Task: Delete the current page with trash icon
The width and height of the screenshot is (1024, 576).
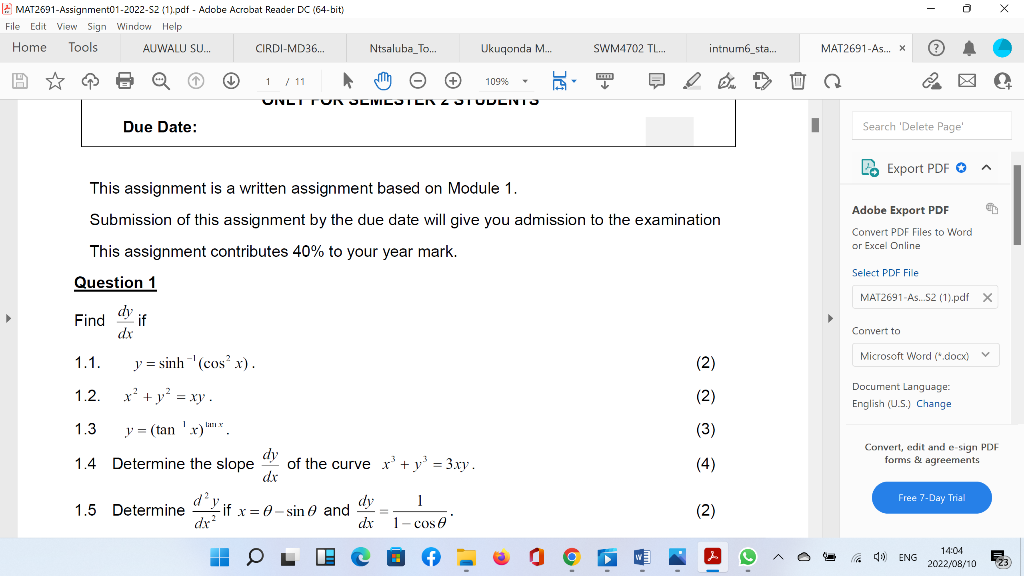Action: tap(797, 81)
